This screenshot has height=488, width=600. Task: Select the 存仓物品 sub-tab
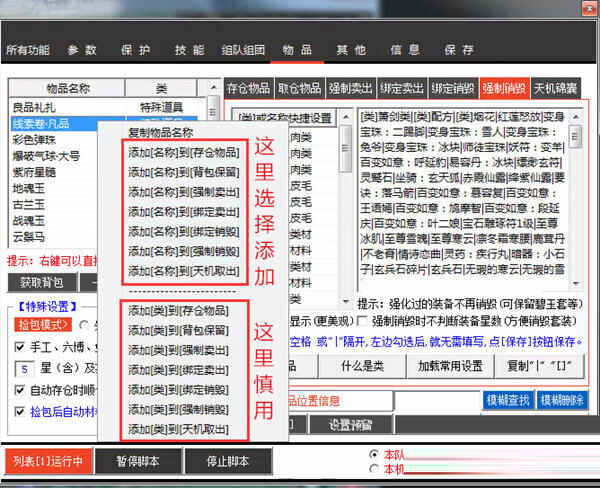click(x=248, y=88)
